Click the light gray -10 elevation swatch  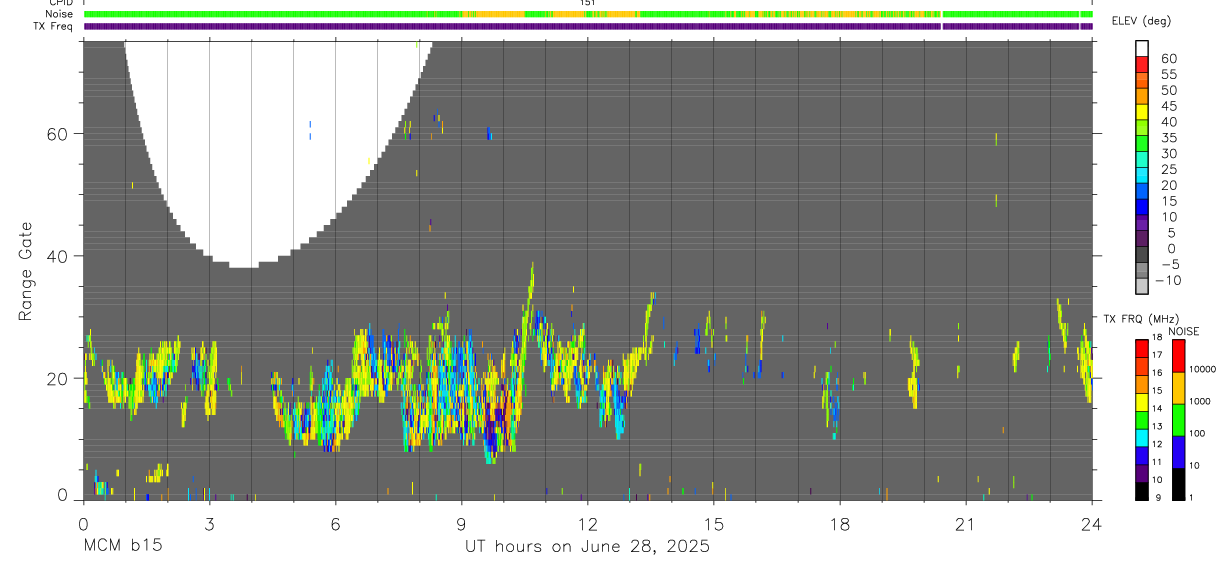point(1141,286)
